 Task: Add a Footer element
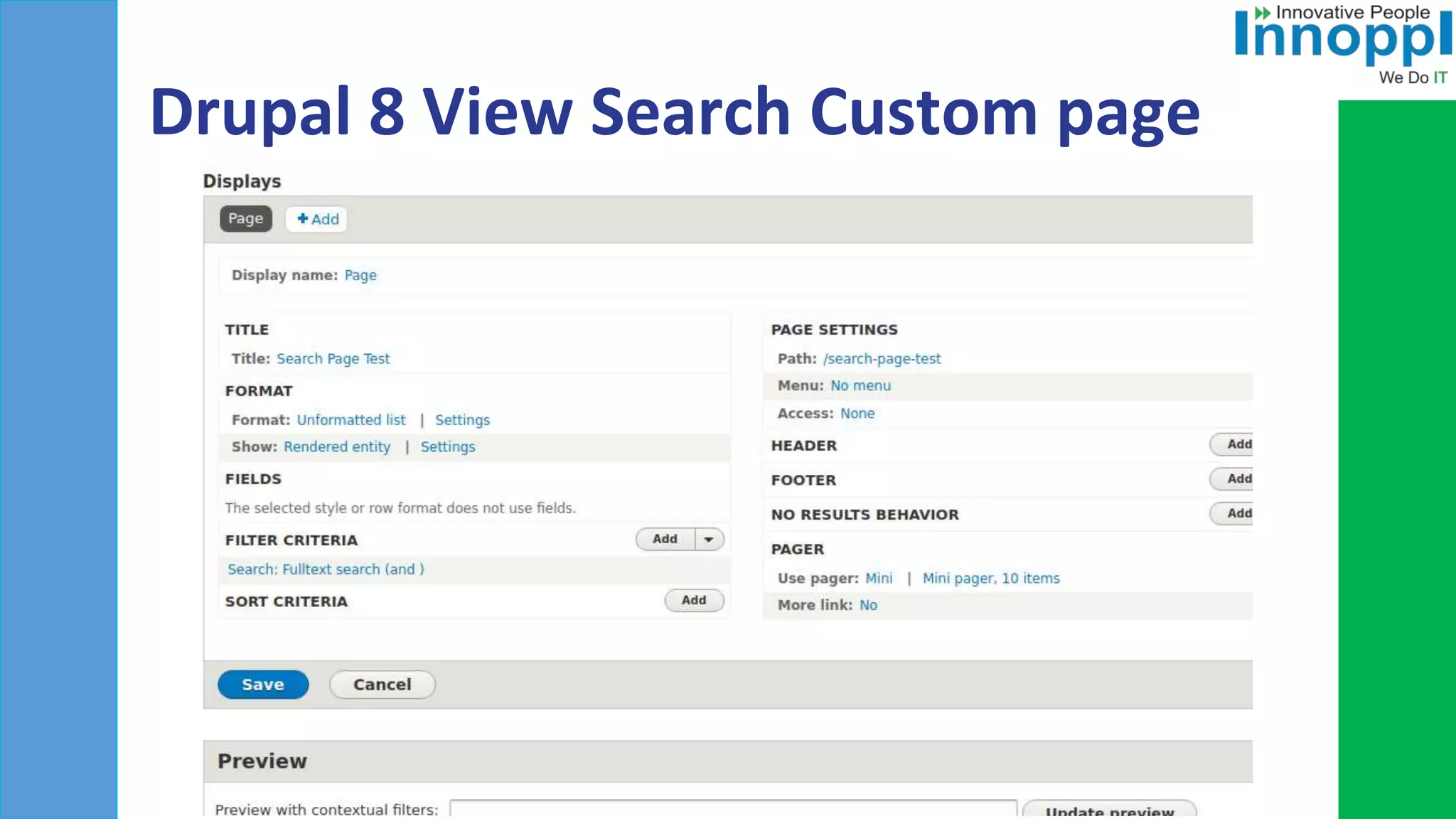pos(1232,479)
